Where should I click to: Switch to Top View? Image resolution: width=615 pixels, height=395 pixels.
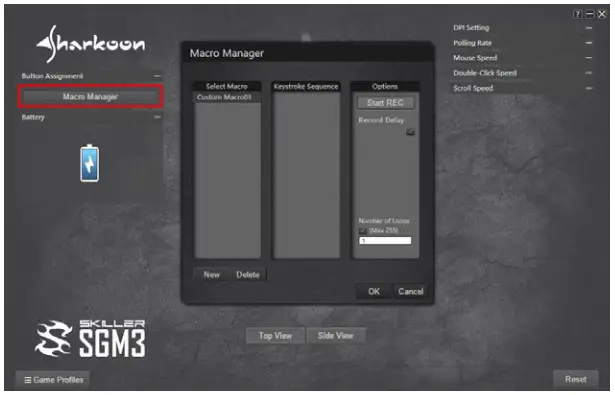[275, 336]
